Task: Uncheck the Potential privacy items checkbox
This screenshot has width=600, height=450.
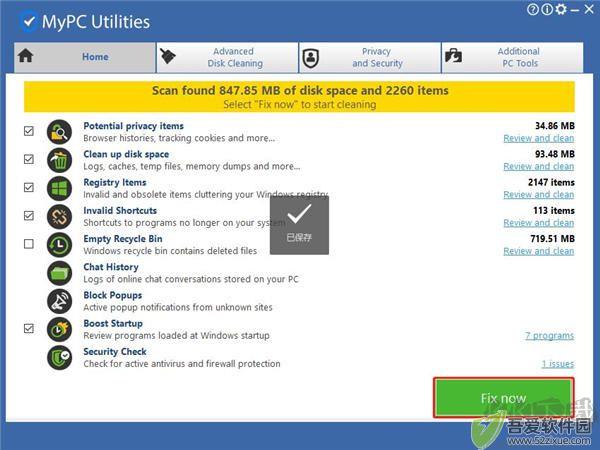Action: point(29,131)
